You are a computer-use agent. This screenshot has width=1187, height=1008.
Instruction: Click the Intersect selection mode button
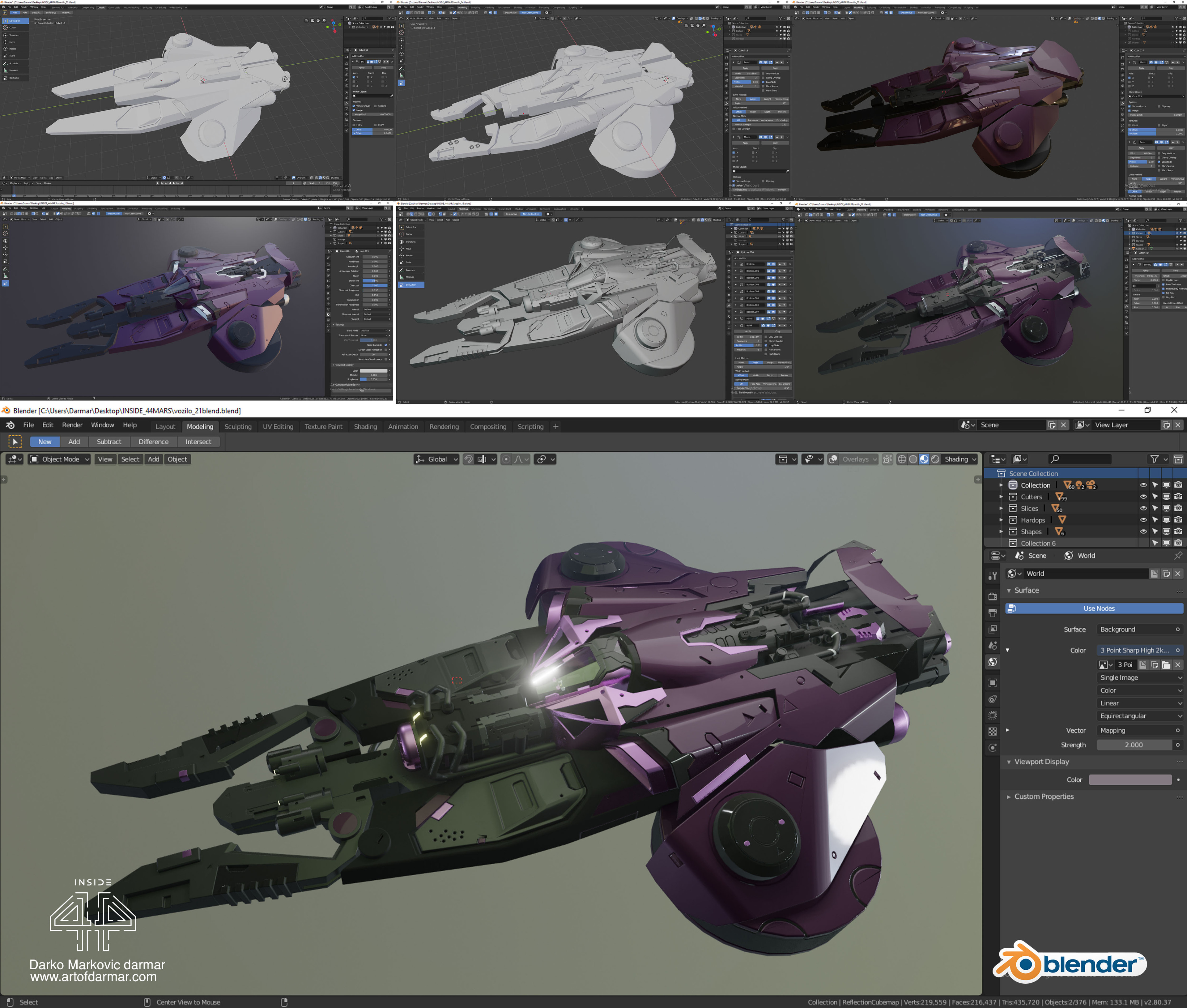click(198, 442)
